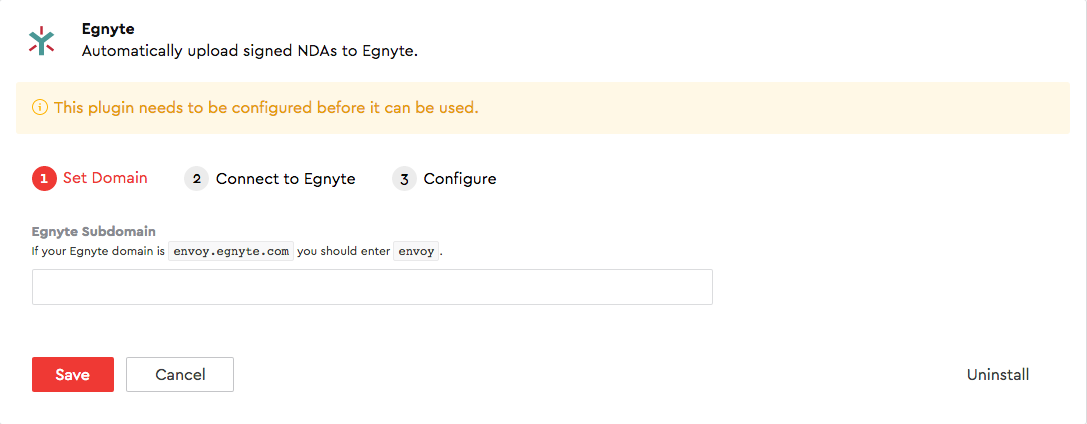The height and width of the screenshot is (424, 1087).
Task: Click the envoy.egnyte.com example code text
Action: (x=231, y=251)
